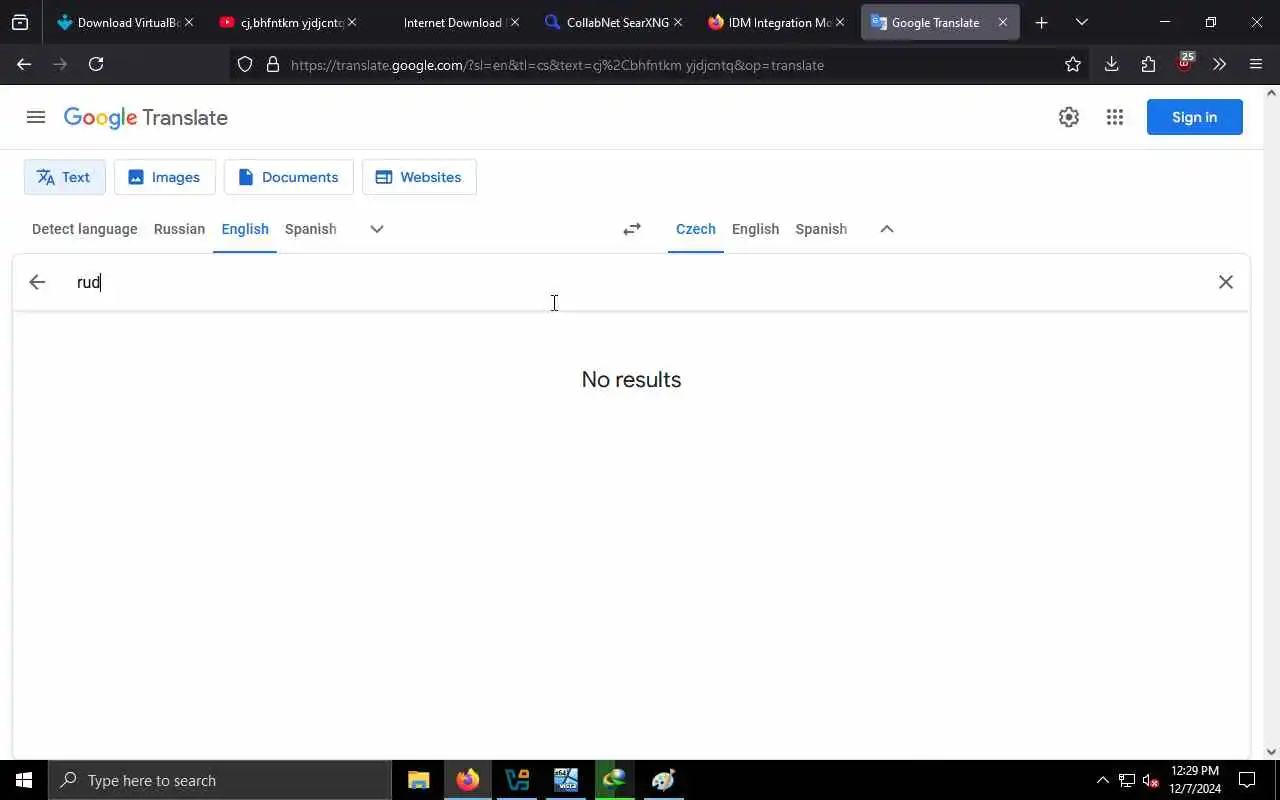Open the Firefox extensions puzzle icon
The image size is (1280, 800).
[1148, 64]
